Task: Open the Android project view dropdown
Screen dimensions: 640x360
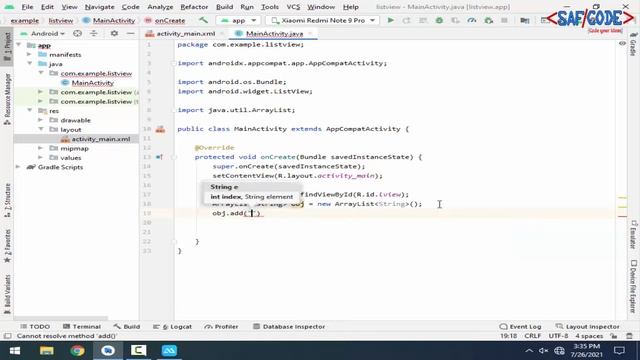Action: point(43,33)
